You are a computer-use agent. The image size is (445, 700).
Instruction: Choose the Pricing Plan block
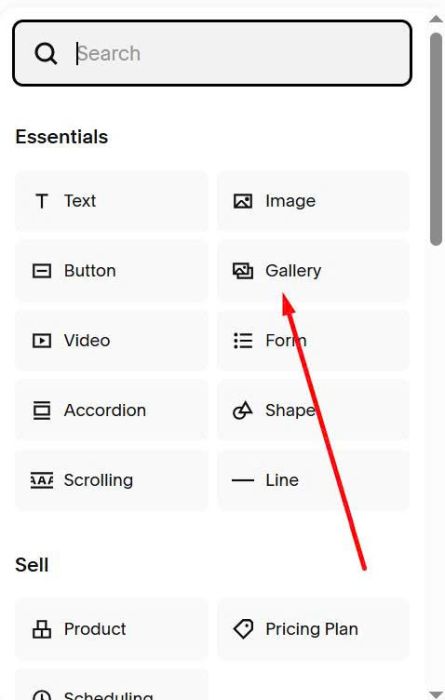tap(313, 629)
